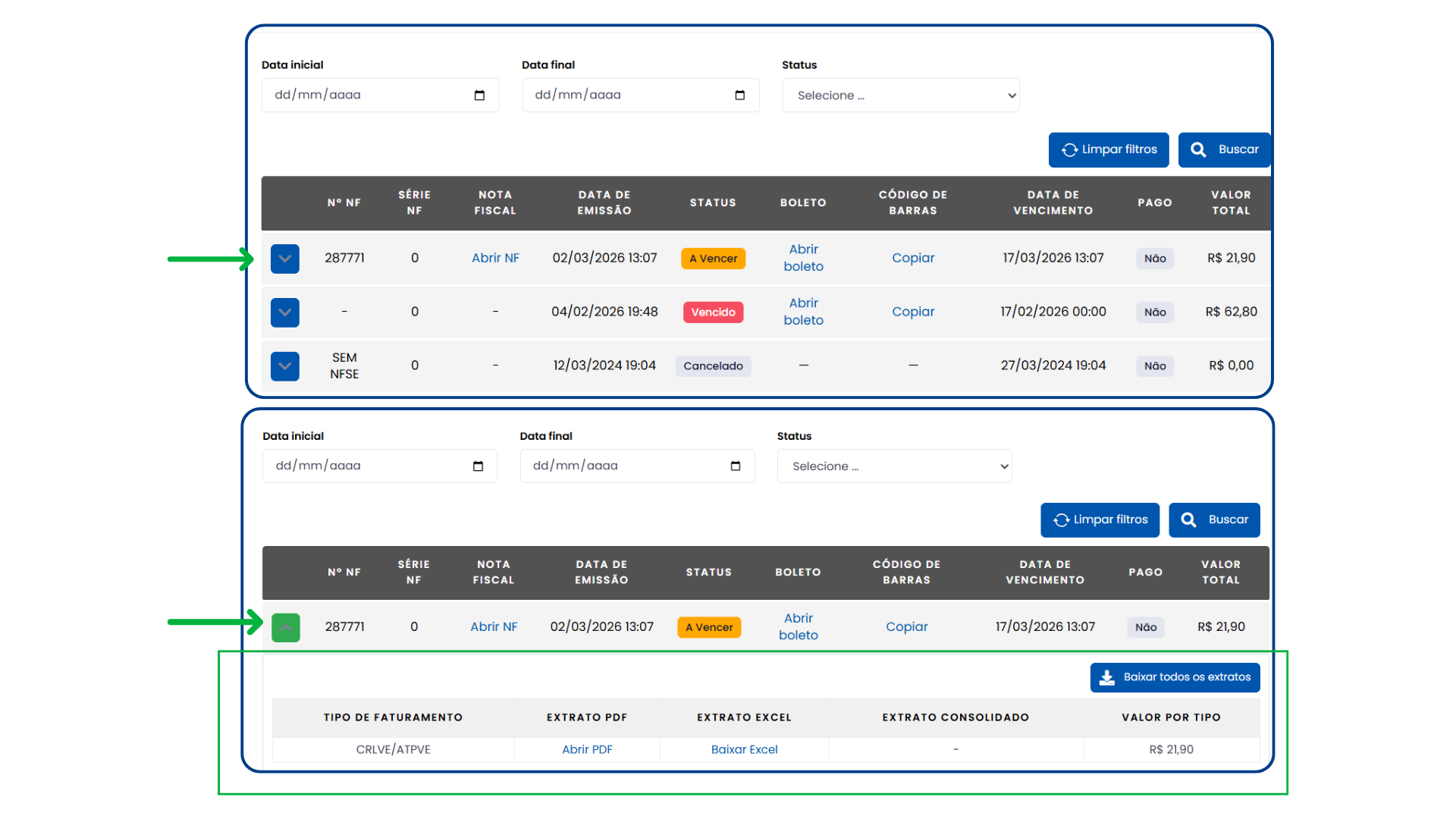1456x819 pixels.
Task: Click Abrir NF link in first table
Action: 495,258
